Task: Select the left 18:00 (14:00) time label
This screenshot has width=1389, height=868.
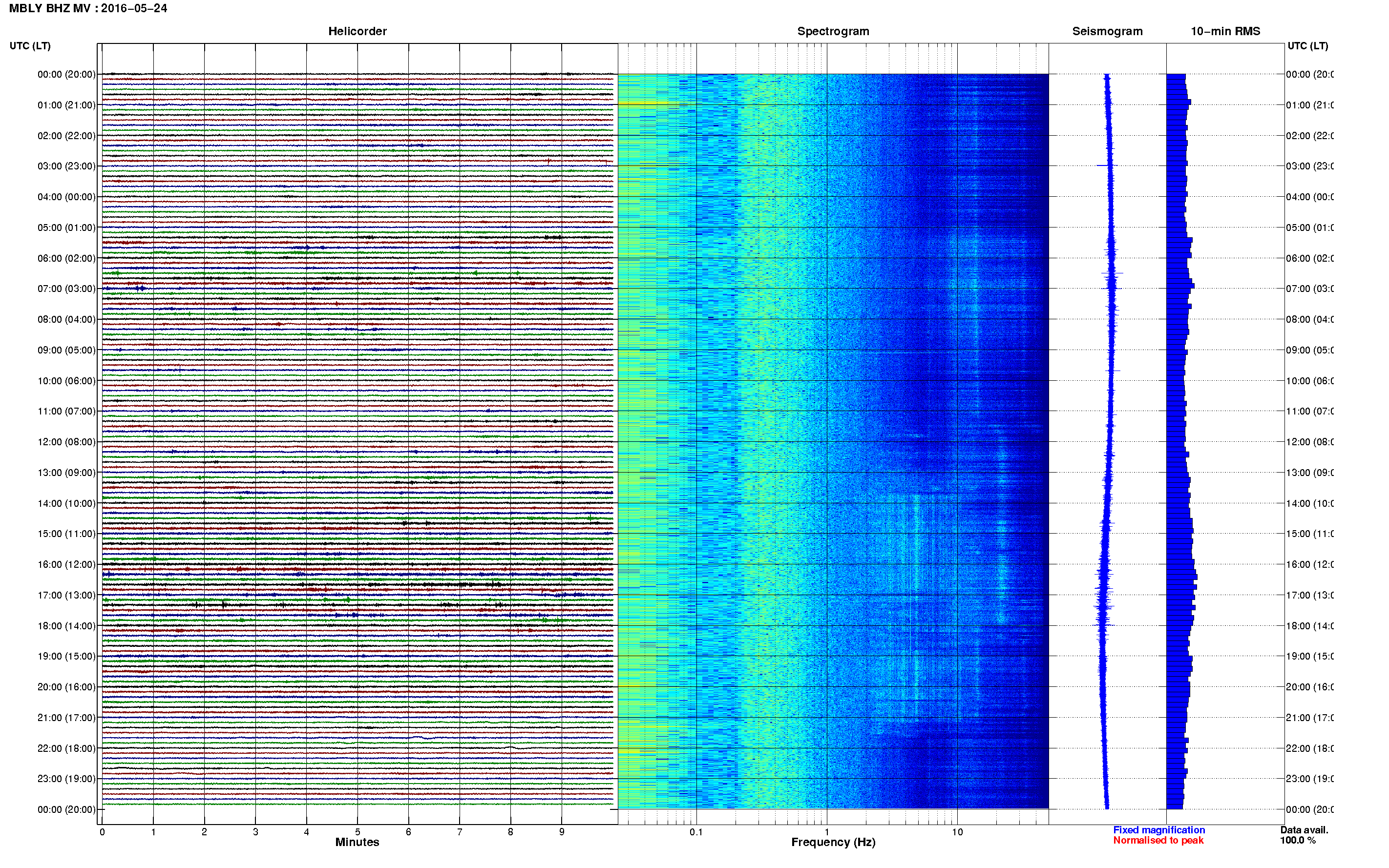Action: (66, 626)
